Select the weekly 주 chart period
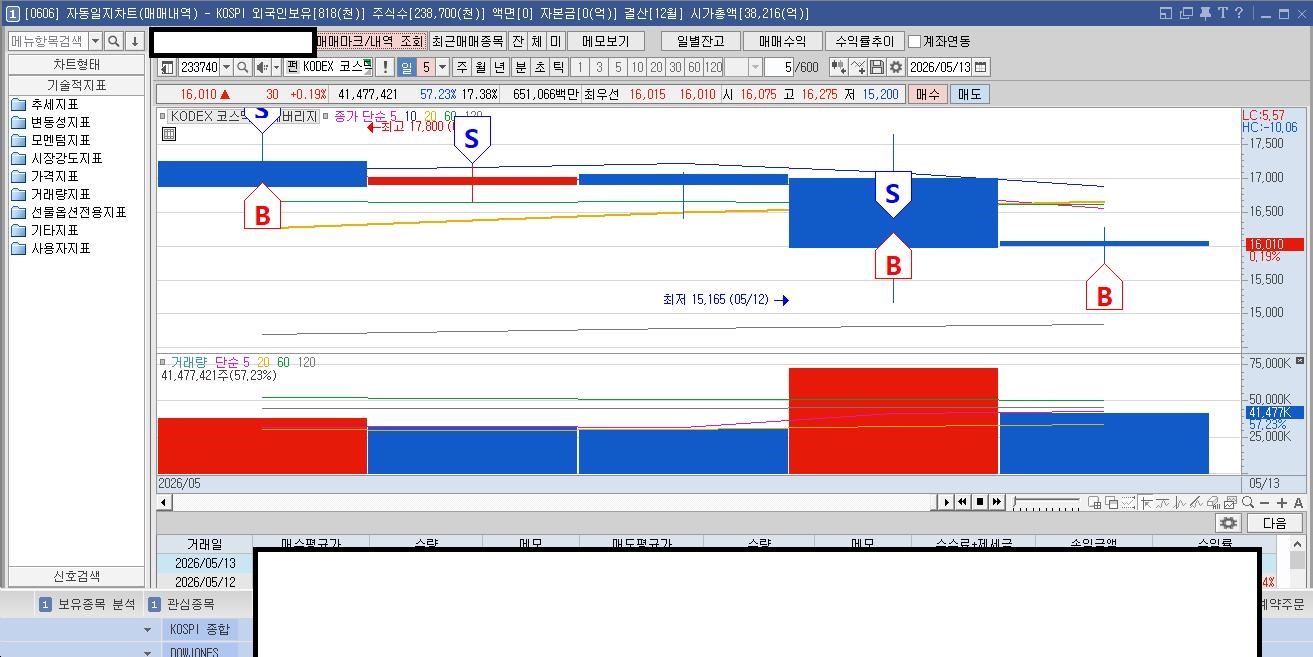The image size is (1313, 657). [462, 67]
